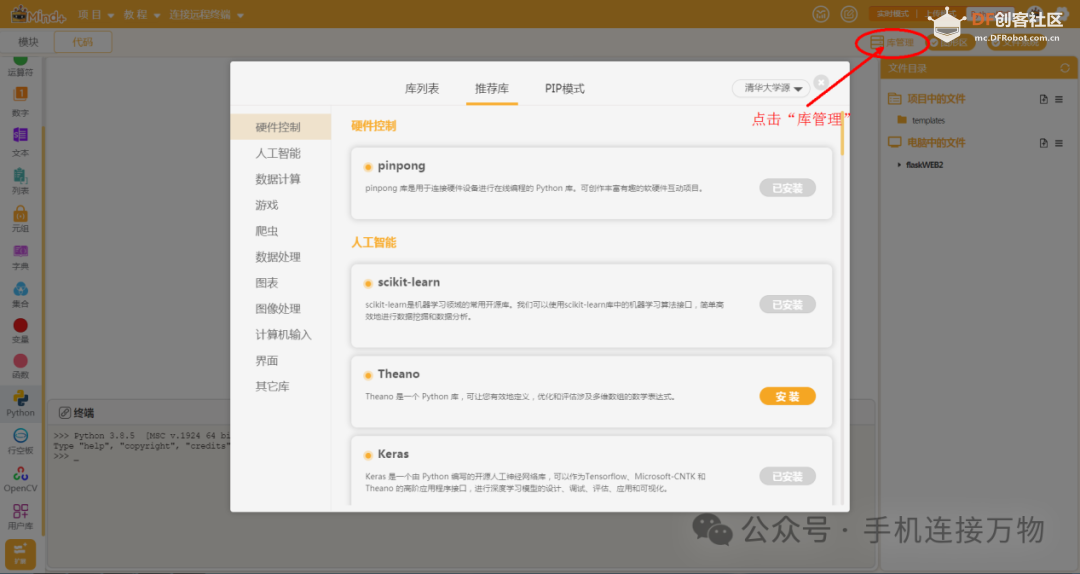Switch to 实时模式 mode
The image size is (1080, 574).
pos(893,14)
